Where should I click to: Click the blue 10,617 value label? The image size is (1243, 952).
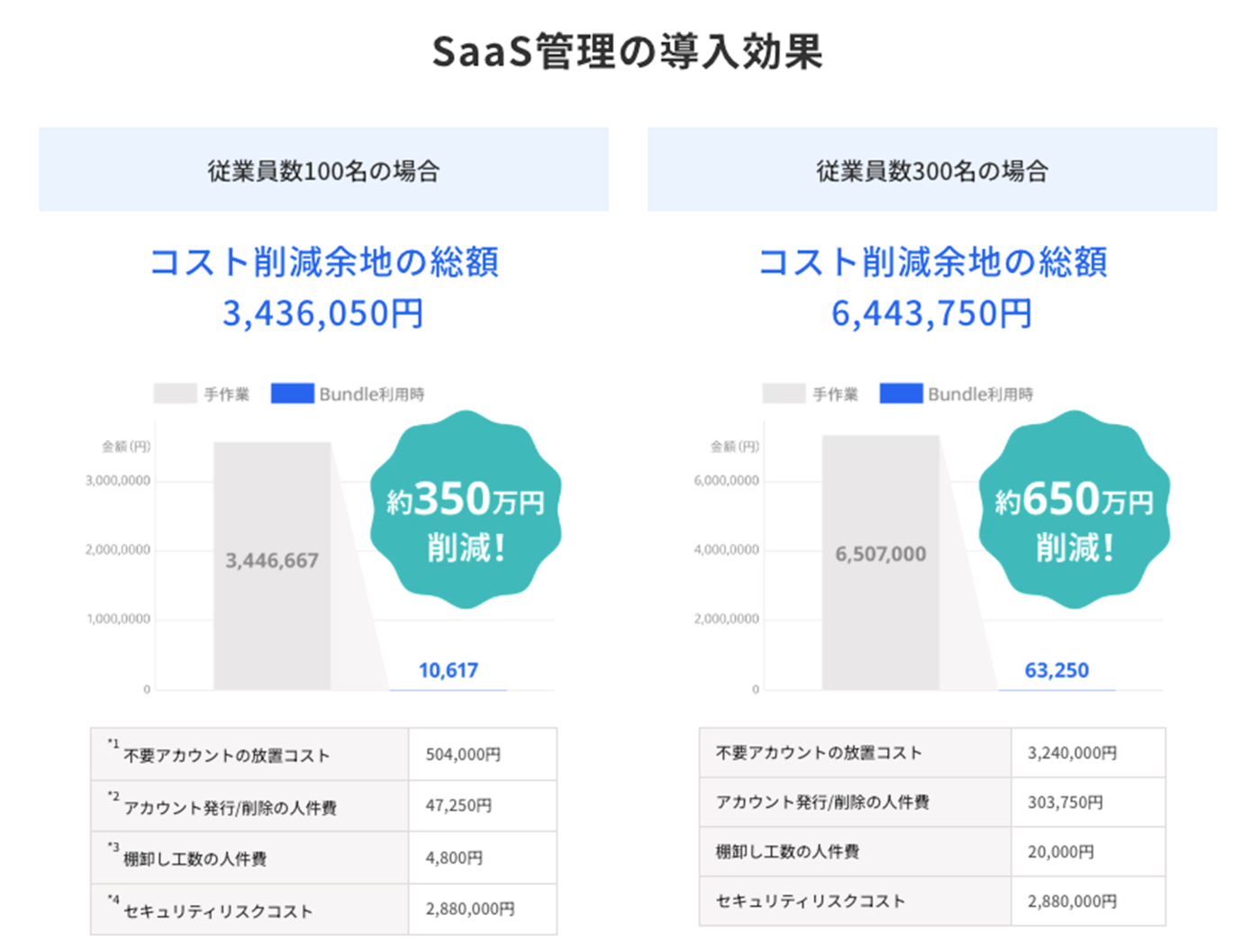tap(448, 670)
